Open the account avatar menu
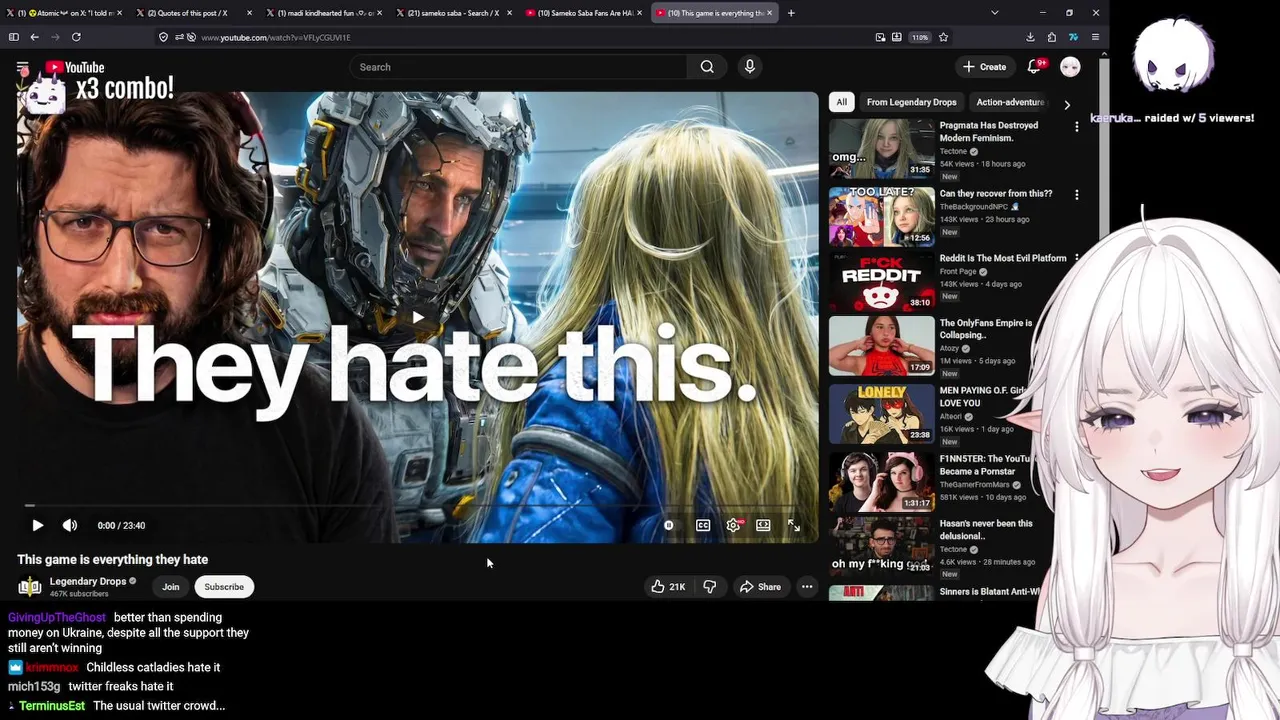This screenshot has height=720, width=1280. coord(1070,67)
